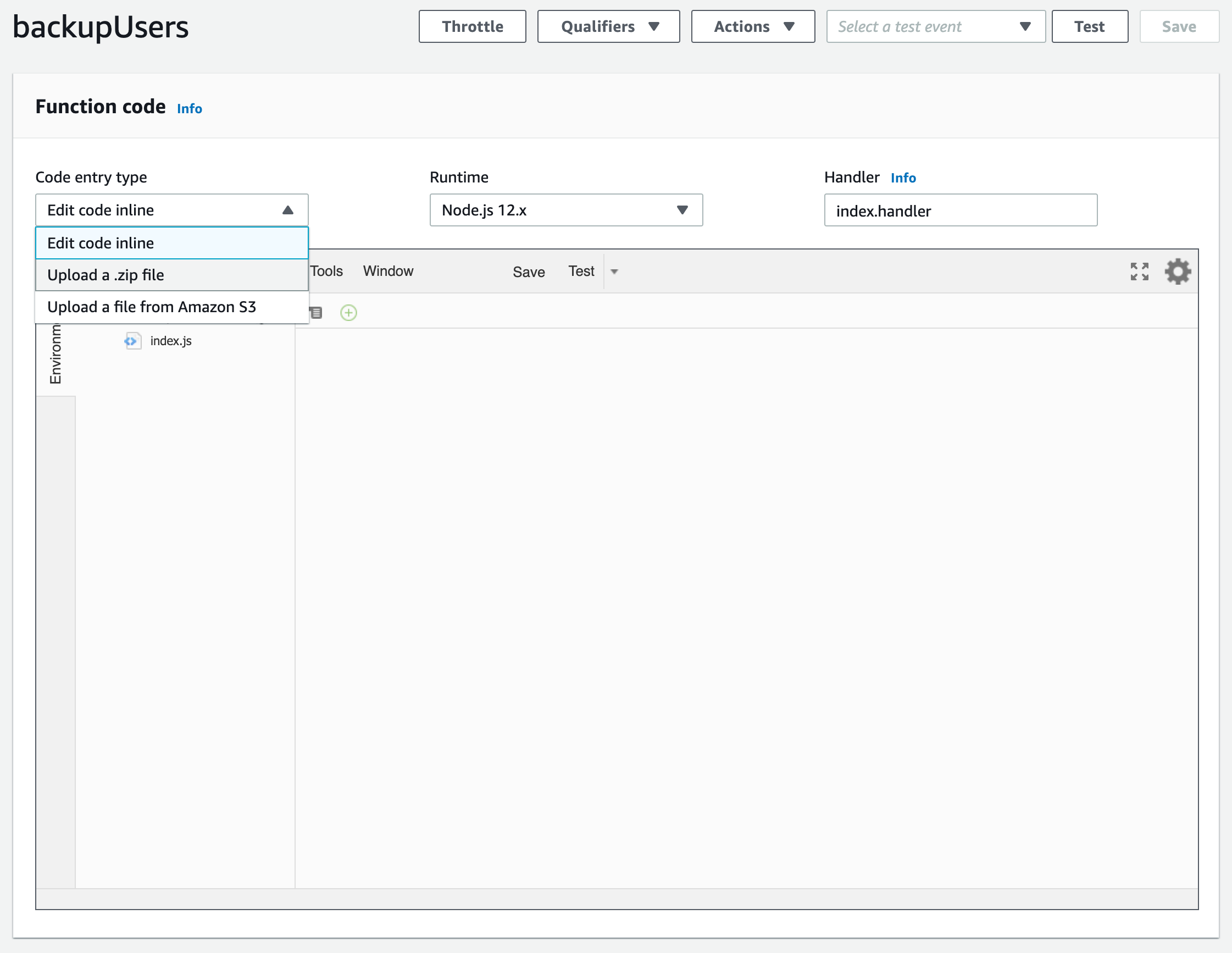Expand the Qualifiers dropdown
The height and width of the screenshot is (953, 1232).
click(608, 26)
